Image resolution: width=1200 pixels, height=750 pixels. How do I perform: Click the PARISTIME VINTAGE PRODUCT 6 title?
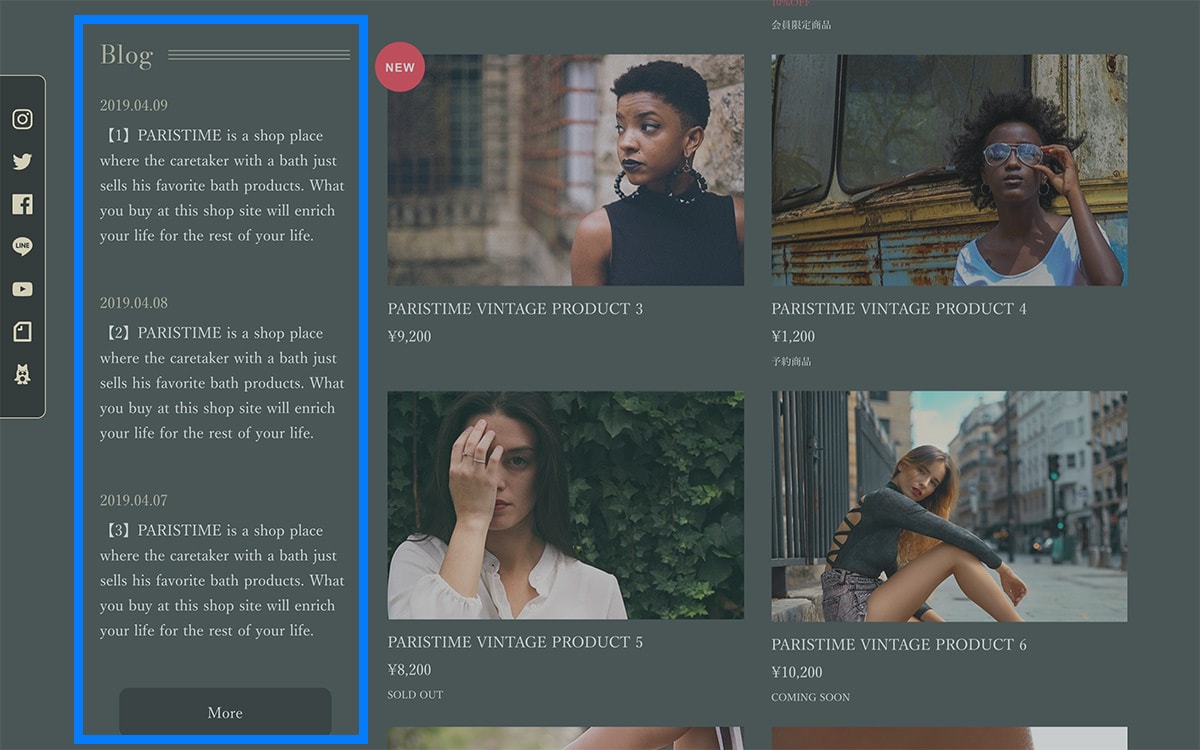pos(899,645)
